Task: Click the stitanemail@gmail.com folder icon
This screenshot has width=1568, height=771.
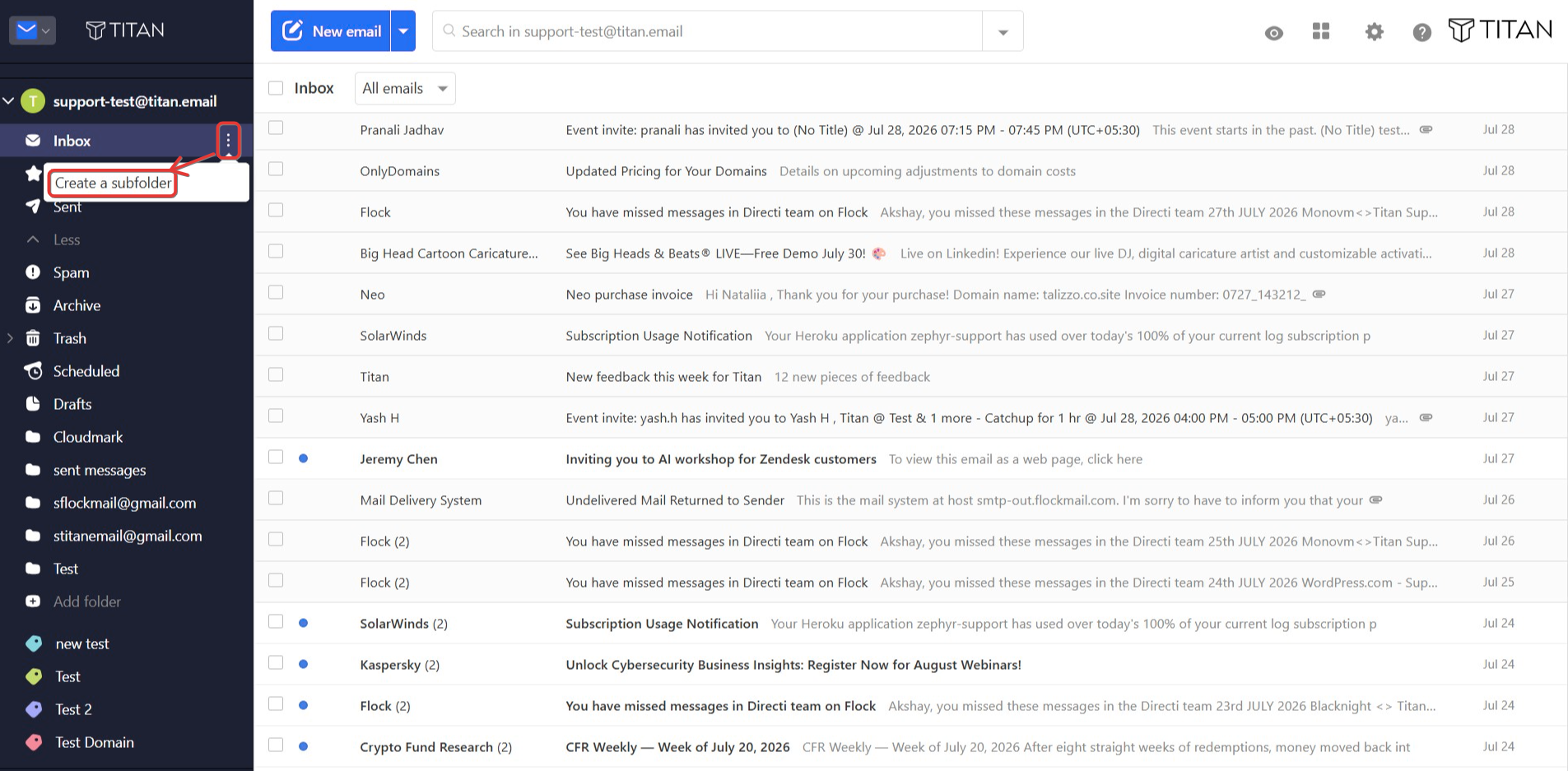Action: tap(33, 536)
